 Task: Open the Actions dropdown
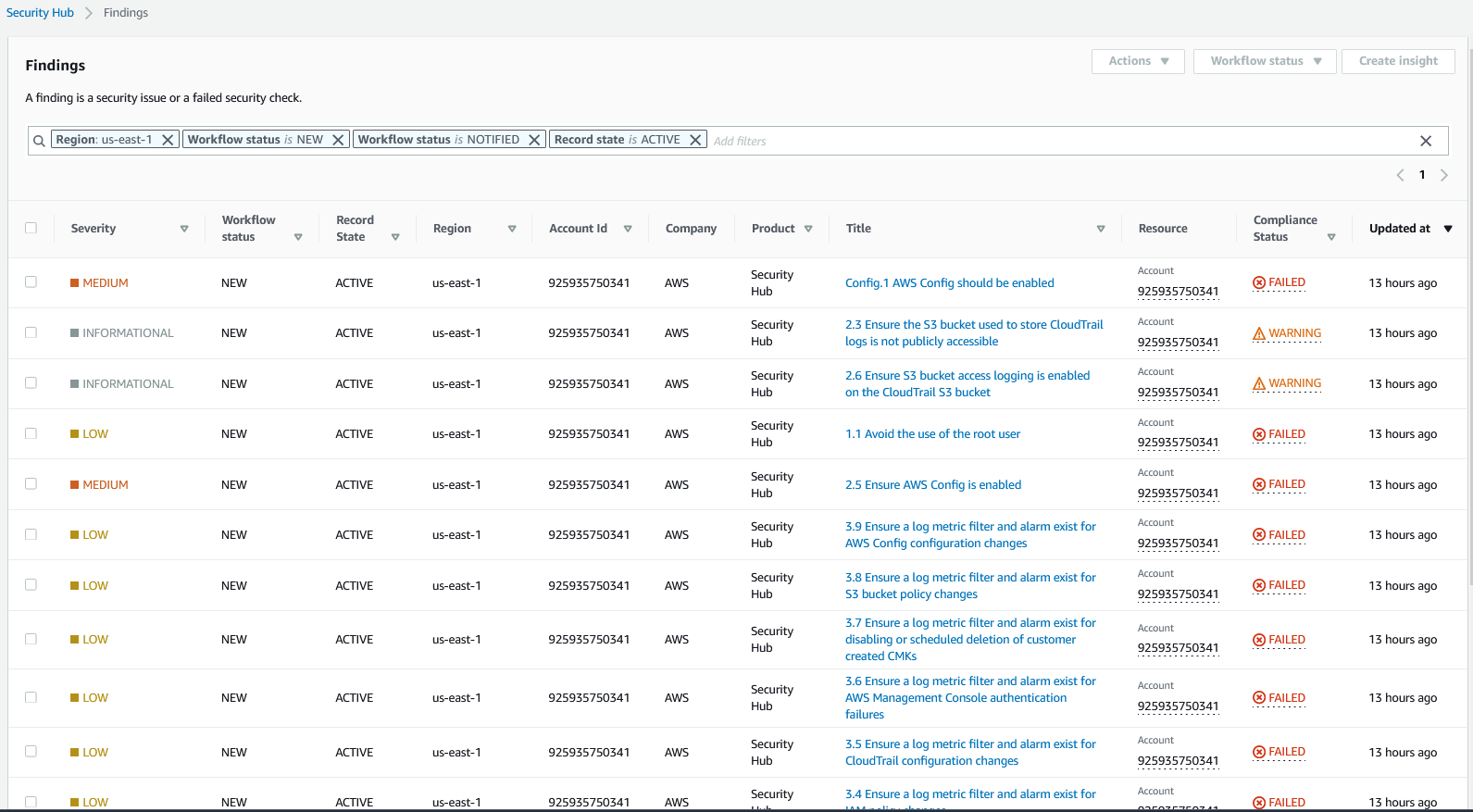click(x=1138, y=61)
